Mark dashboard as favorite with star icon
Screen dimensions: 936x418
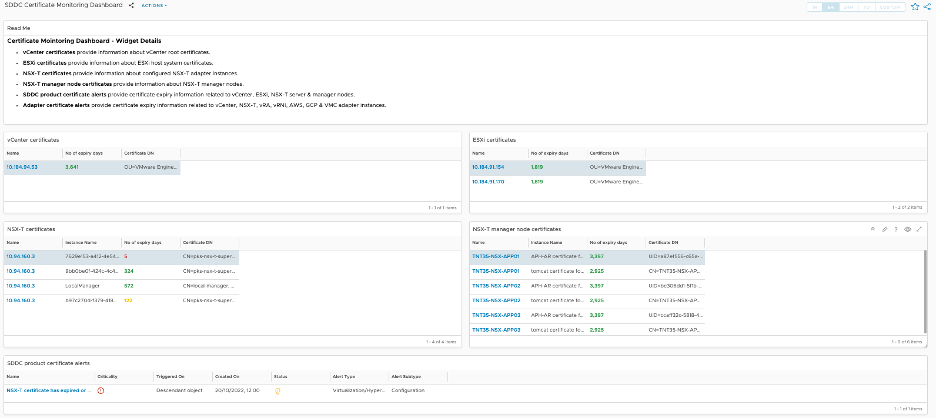(914, 7)
